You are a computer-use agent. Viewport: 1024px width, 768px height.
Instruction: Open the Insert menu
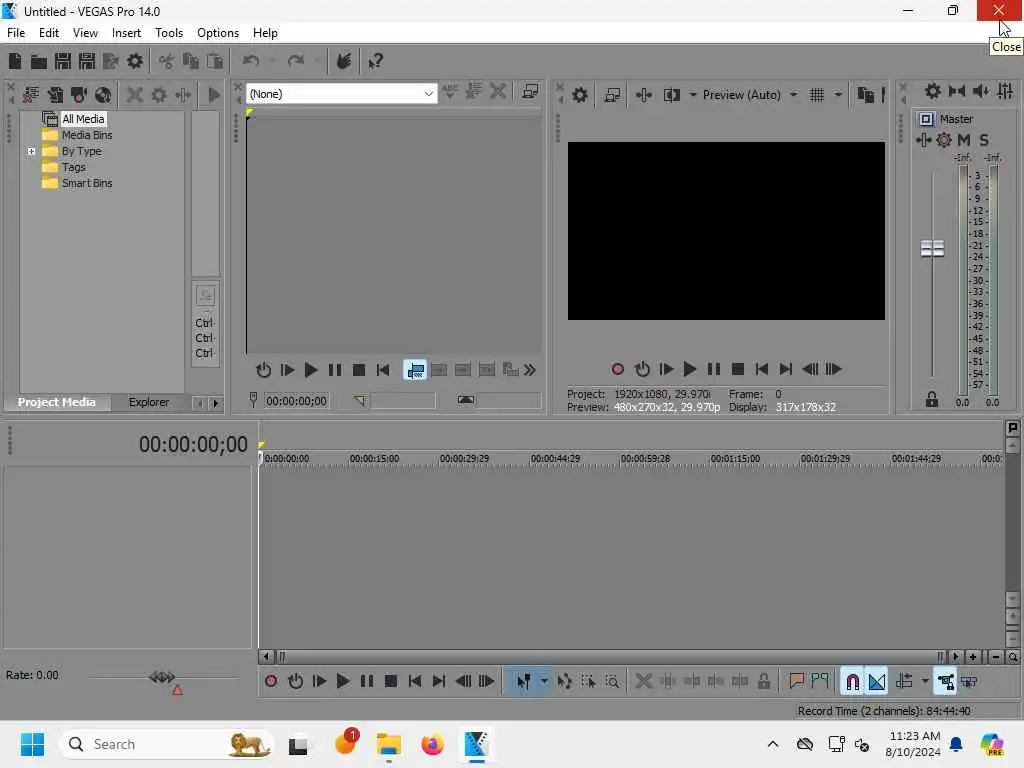click(126, 33)
